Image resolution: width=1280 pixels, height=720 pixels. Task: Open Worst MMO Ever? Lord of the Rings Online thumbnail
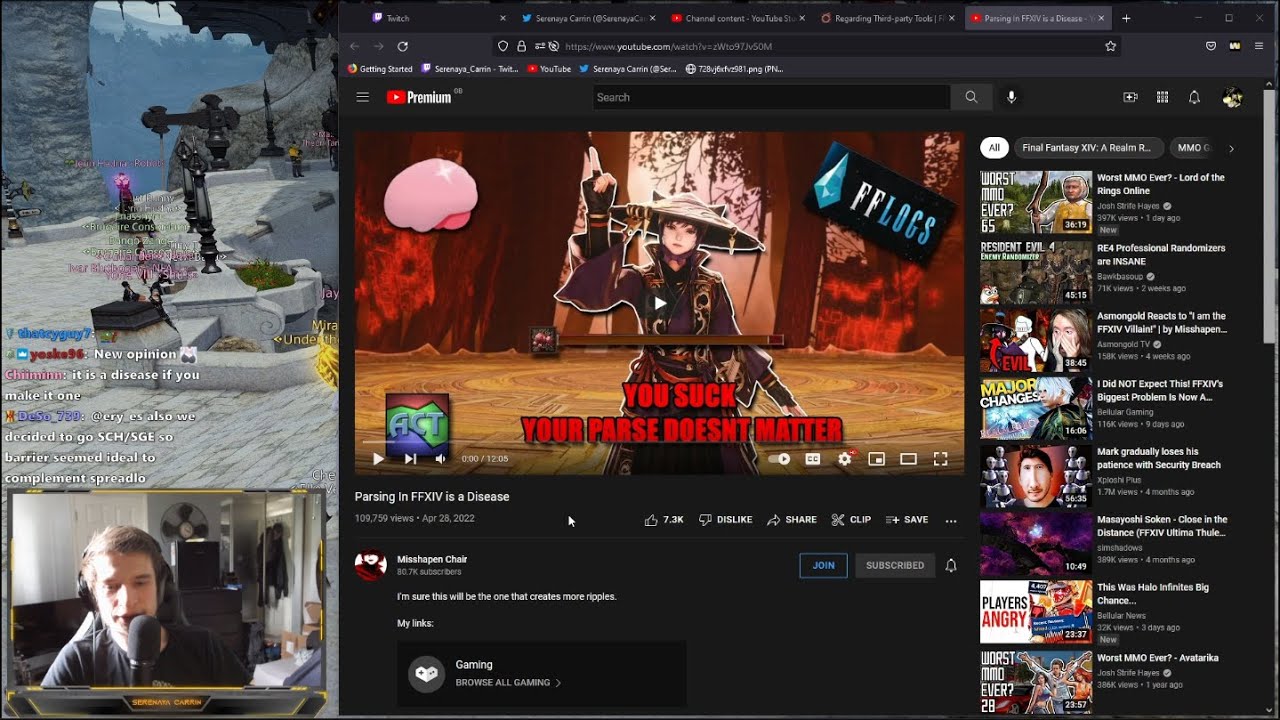pyautogui.click(x=1036, y=202)
